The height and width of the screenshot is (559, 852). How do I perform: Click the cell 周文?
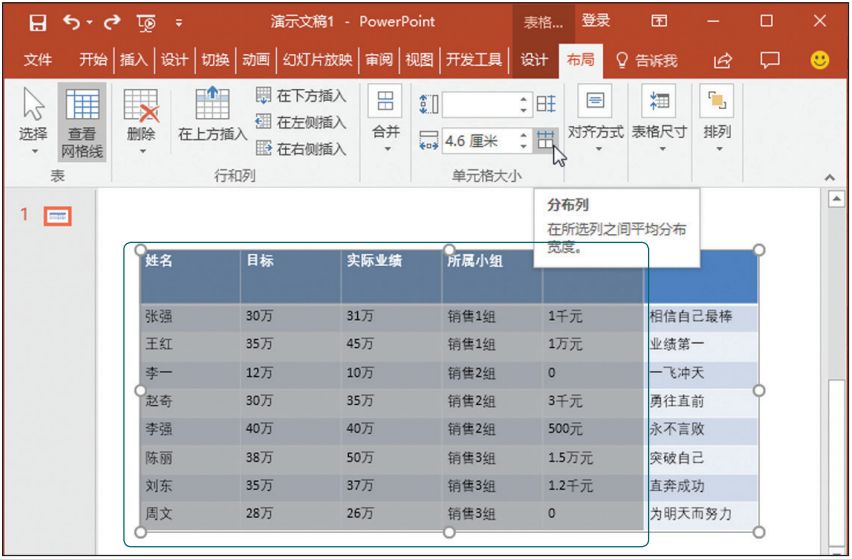[x=190, y=514]
